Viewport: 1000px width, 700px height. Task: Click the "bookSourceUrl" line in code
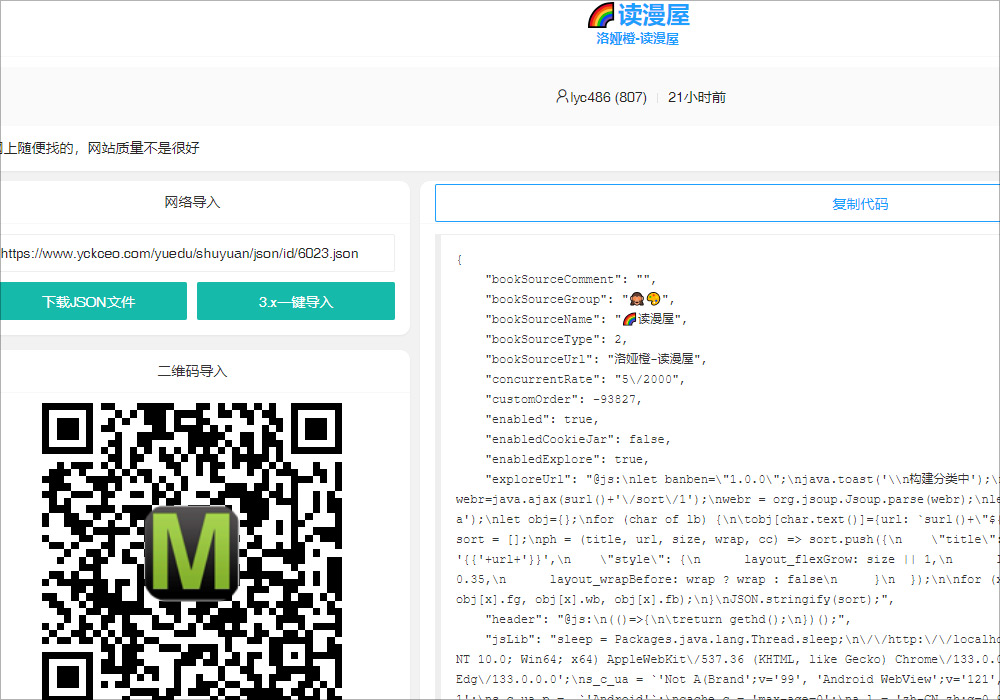click(596, 359)
